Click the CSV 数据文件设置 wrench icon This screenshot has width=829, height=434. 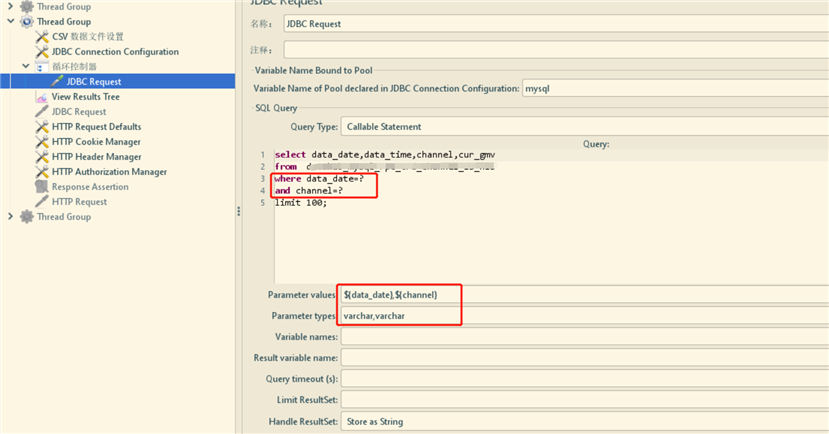pyautogui.click(x=42, y=36)
